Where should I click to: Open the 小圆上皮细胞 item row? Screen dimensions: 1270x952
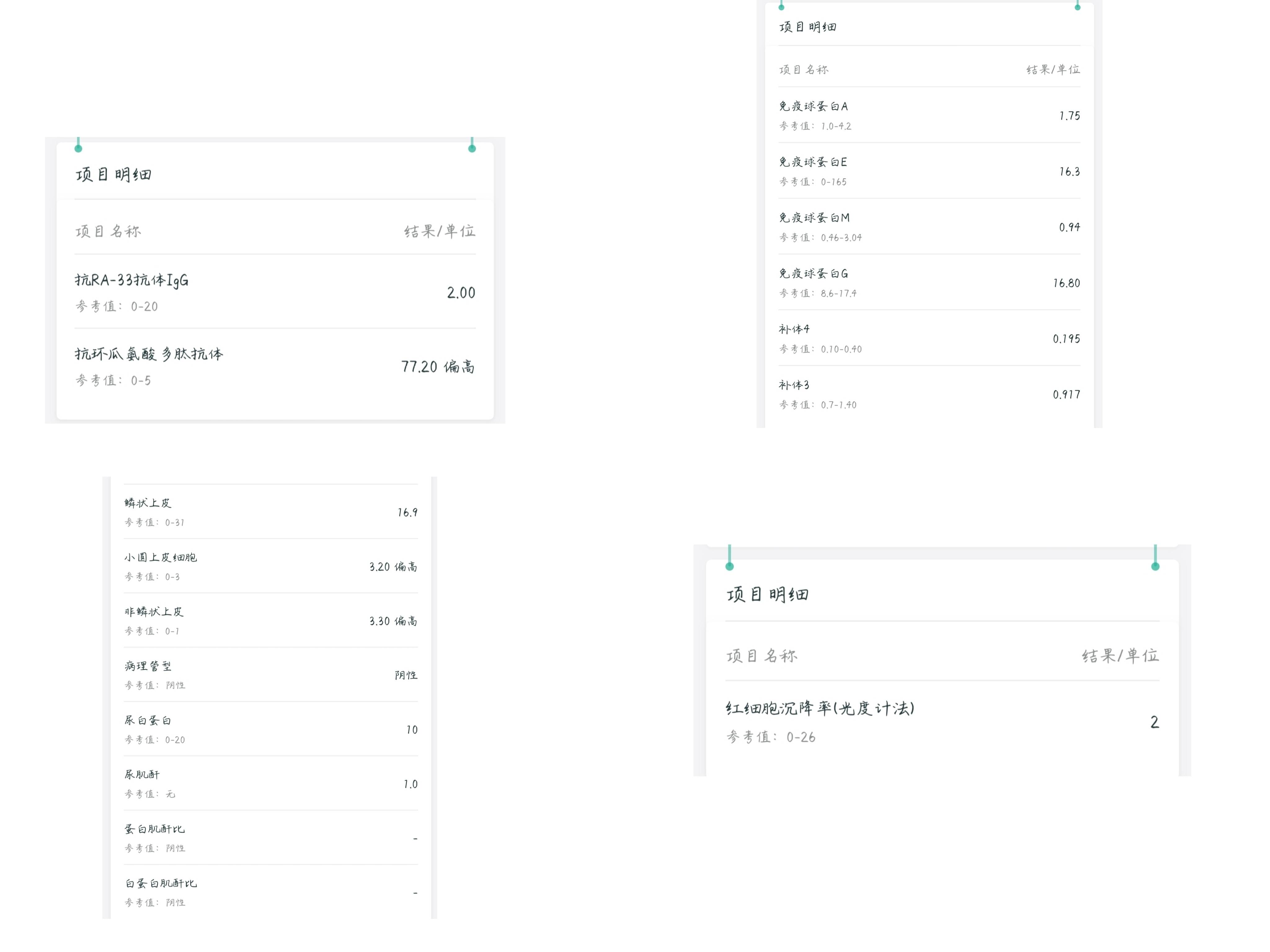coord(270,566)
